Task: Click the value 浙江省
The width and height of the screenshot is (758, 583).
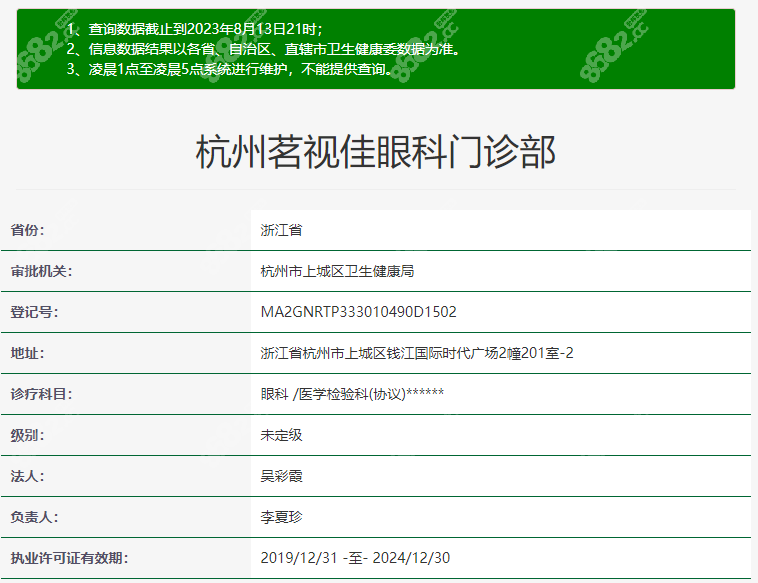Action: point(281,230)
